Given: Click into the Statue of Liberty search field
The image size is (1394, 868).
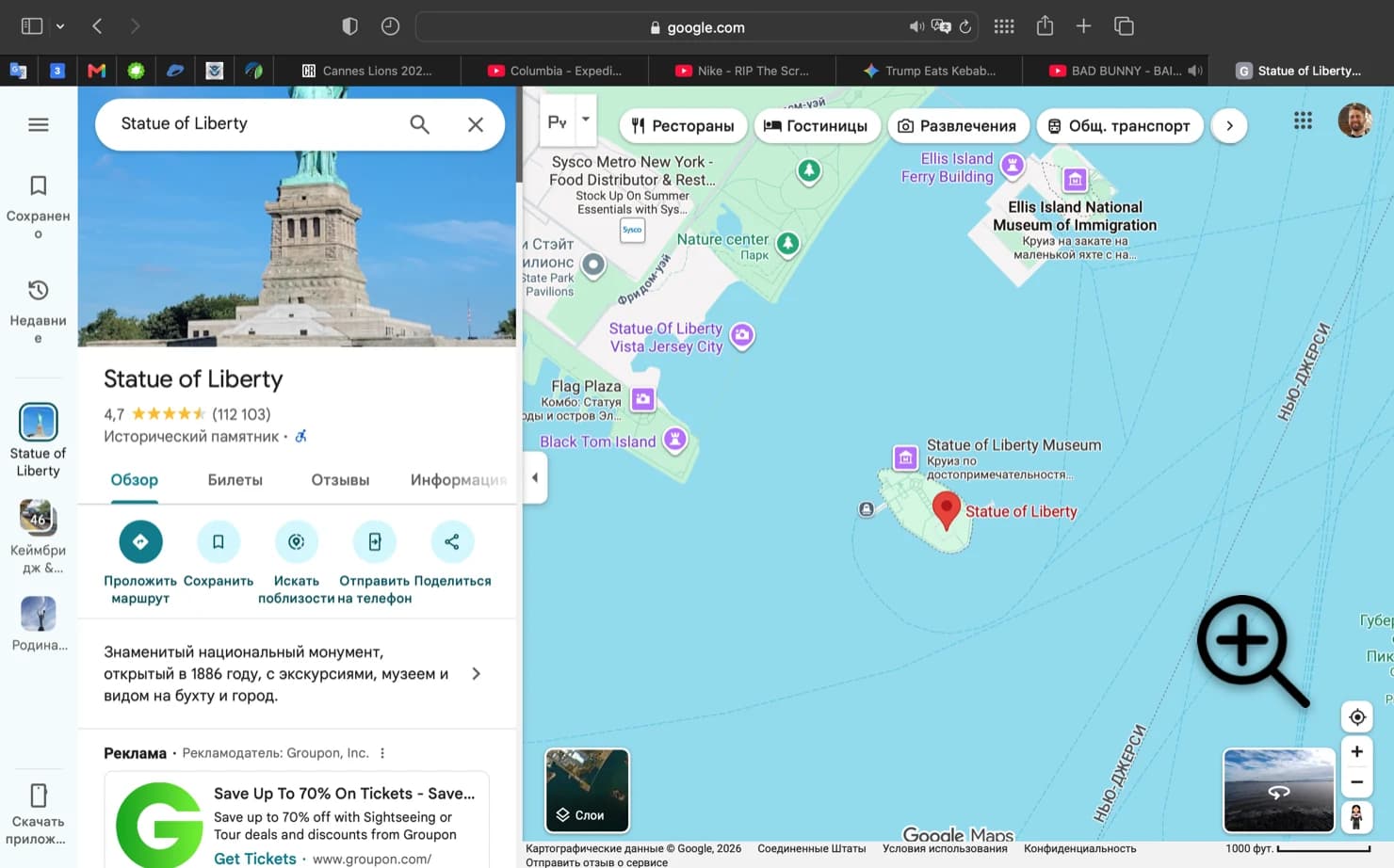Looking at the screenshot, I should pyautogui.click(x=254, y=124).
